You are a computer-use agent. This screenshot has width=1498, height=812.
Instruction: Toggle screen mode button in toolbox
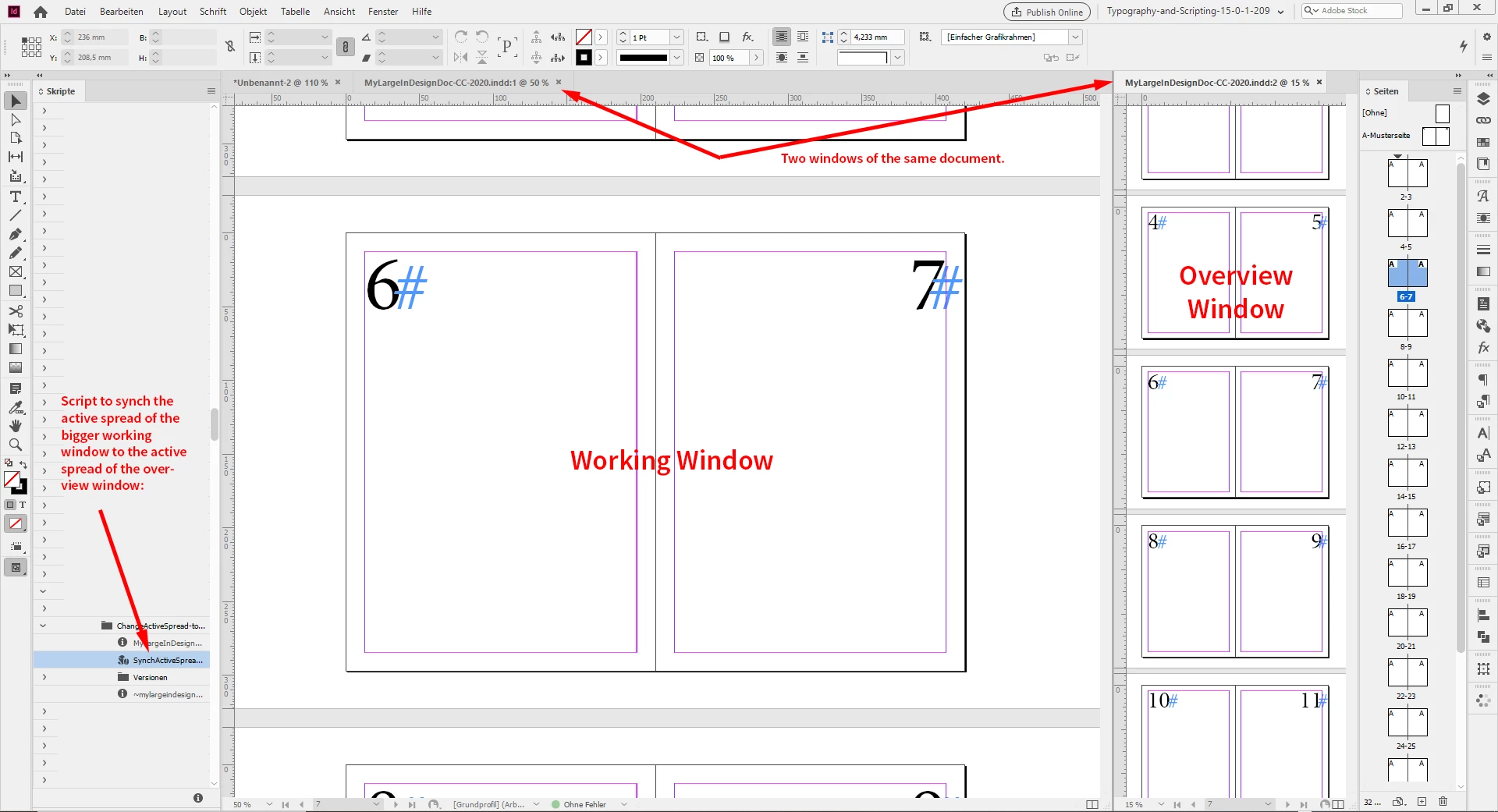pyautogui.click(x=16, y=567)
